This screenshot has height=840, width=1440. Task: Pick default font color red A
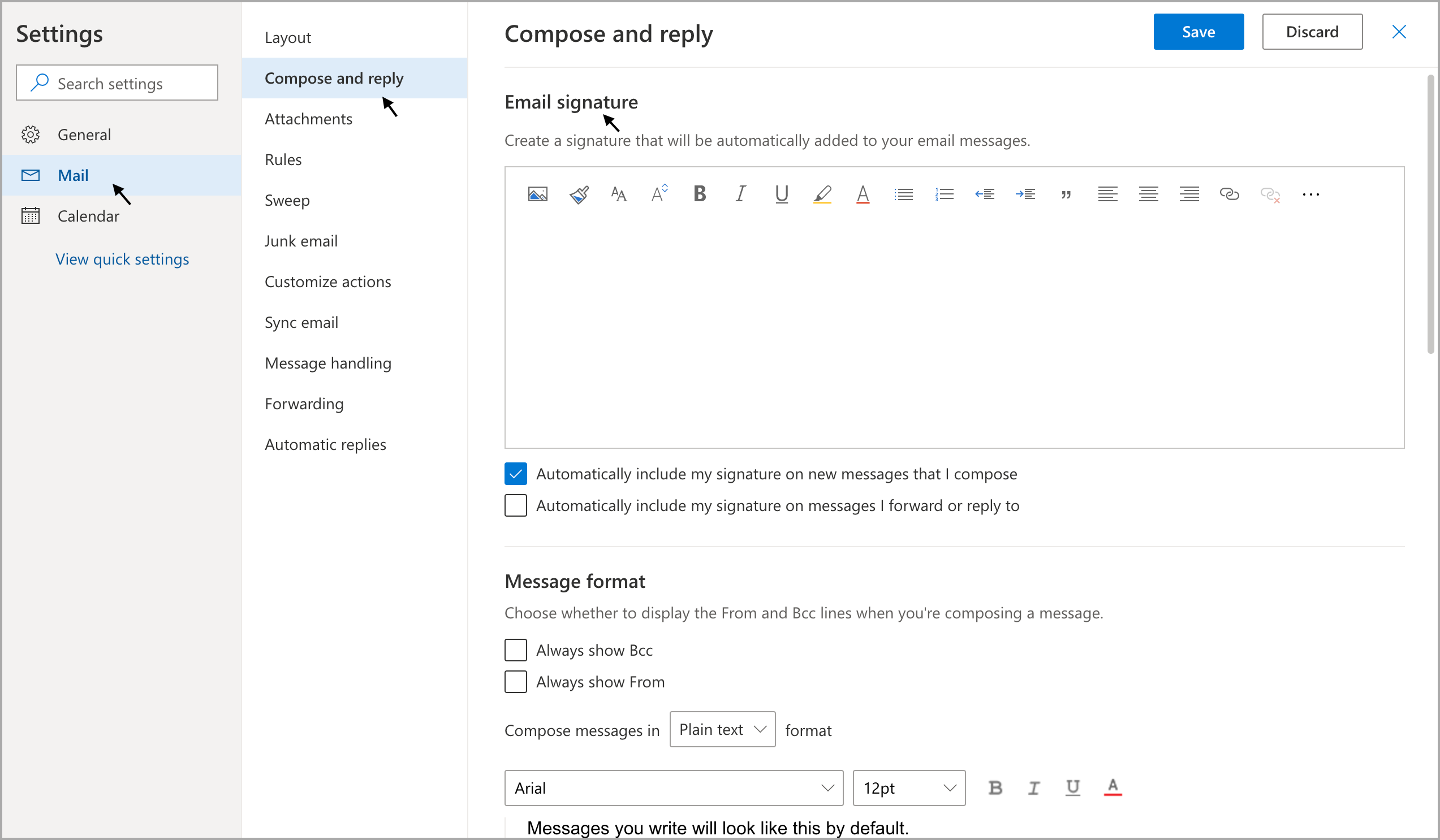click(x=1112, y=787)
